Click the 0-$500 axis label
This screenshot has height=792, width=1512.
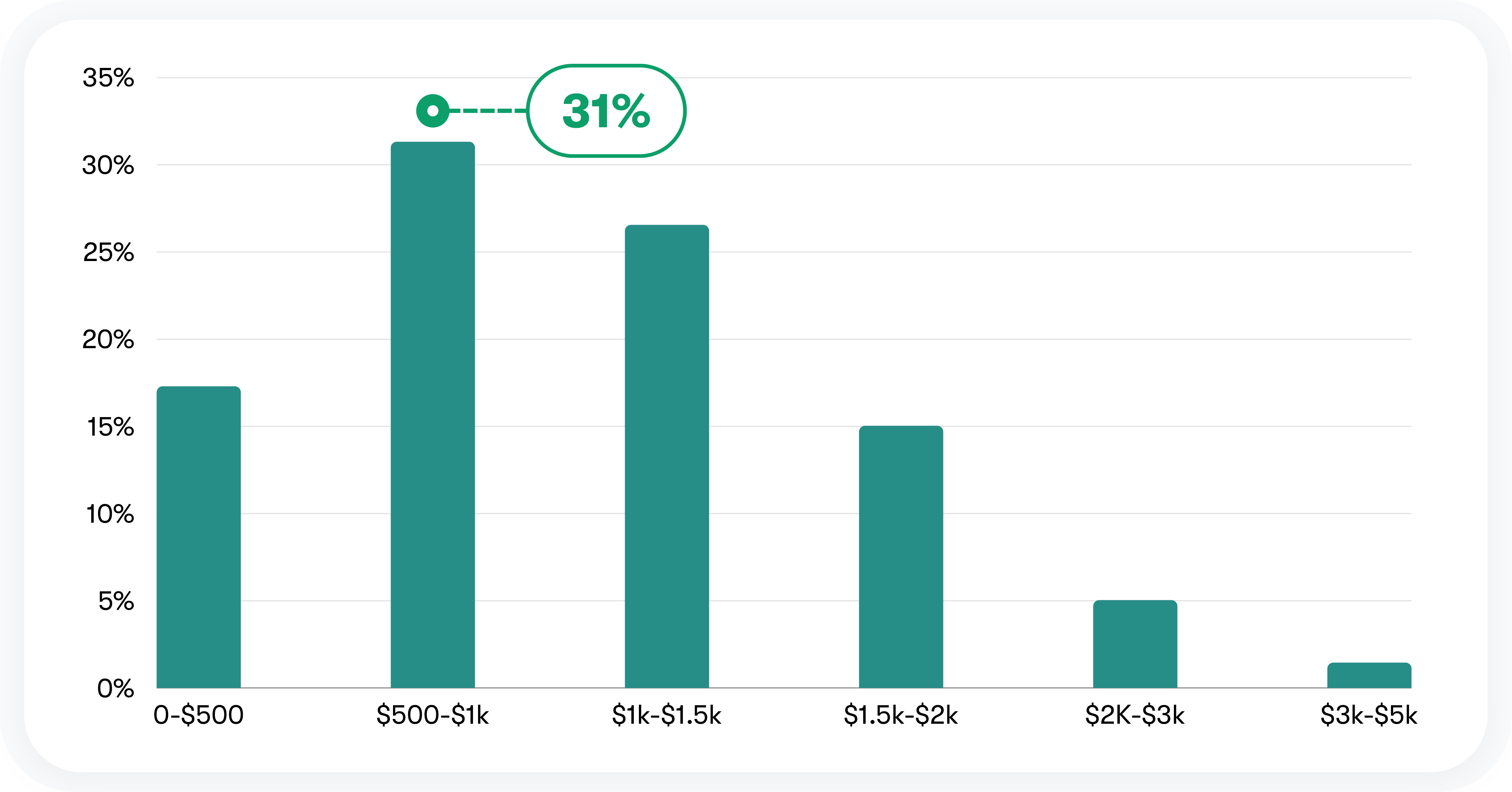coord(199,715)
